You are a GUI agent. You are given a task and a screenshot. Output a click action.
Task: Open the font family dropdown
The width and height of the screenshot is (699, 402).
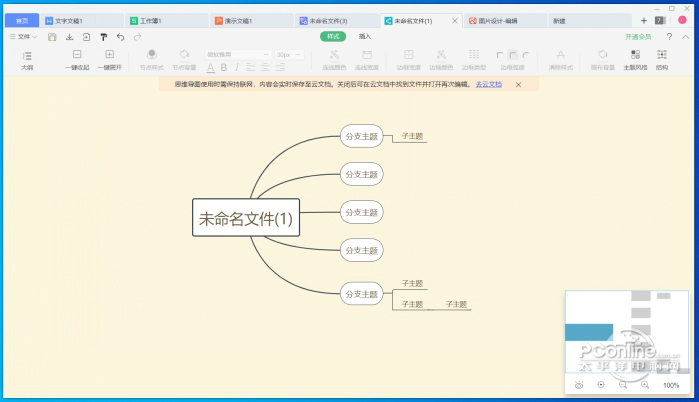coord(238,54)
